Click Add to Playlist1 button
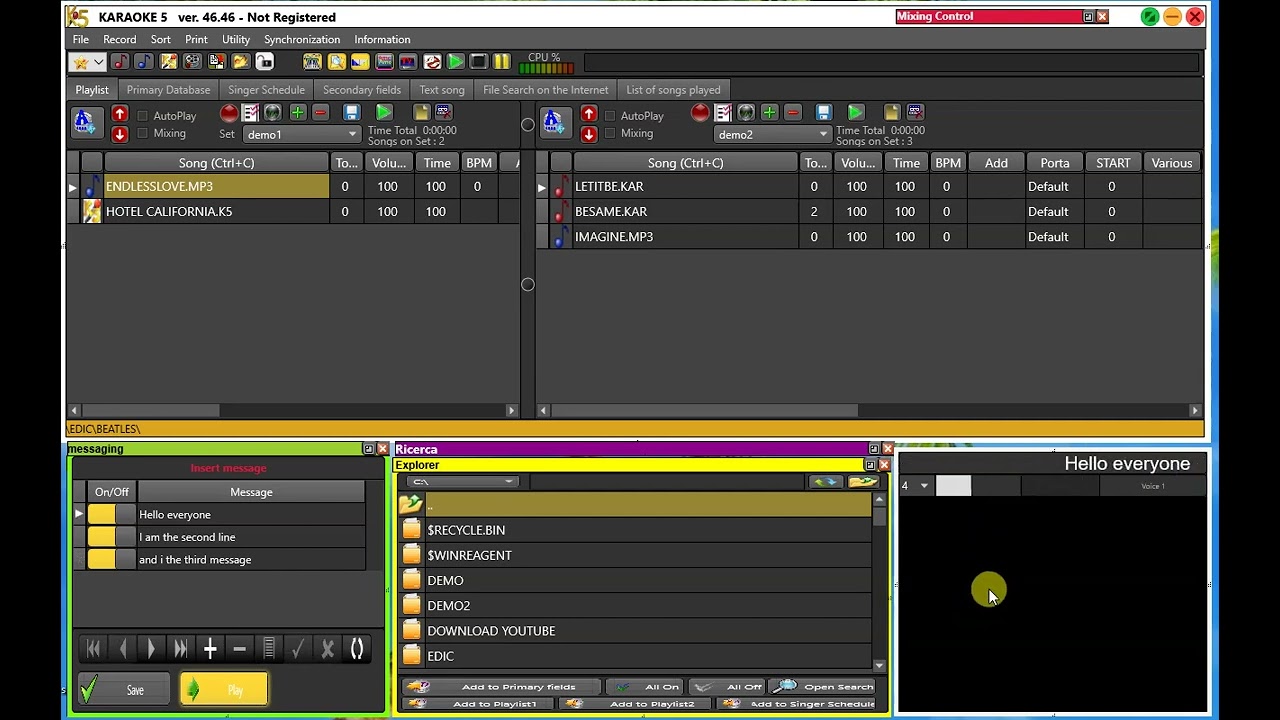Screen dimensions: 1280x720 pos(477,704)
